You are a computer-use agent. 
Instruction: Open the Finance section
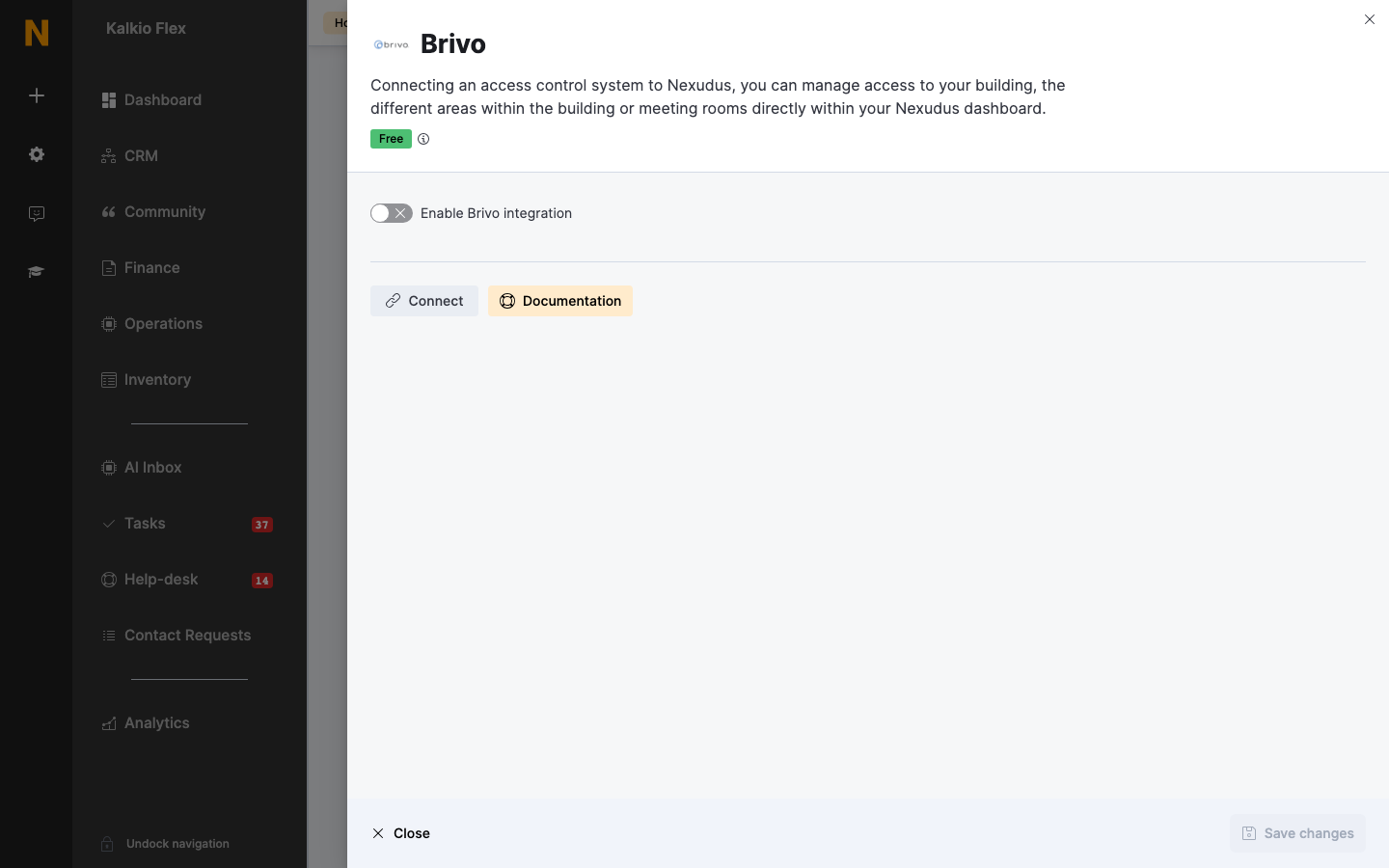click(141, 268)
